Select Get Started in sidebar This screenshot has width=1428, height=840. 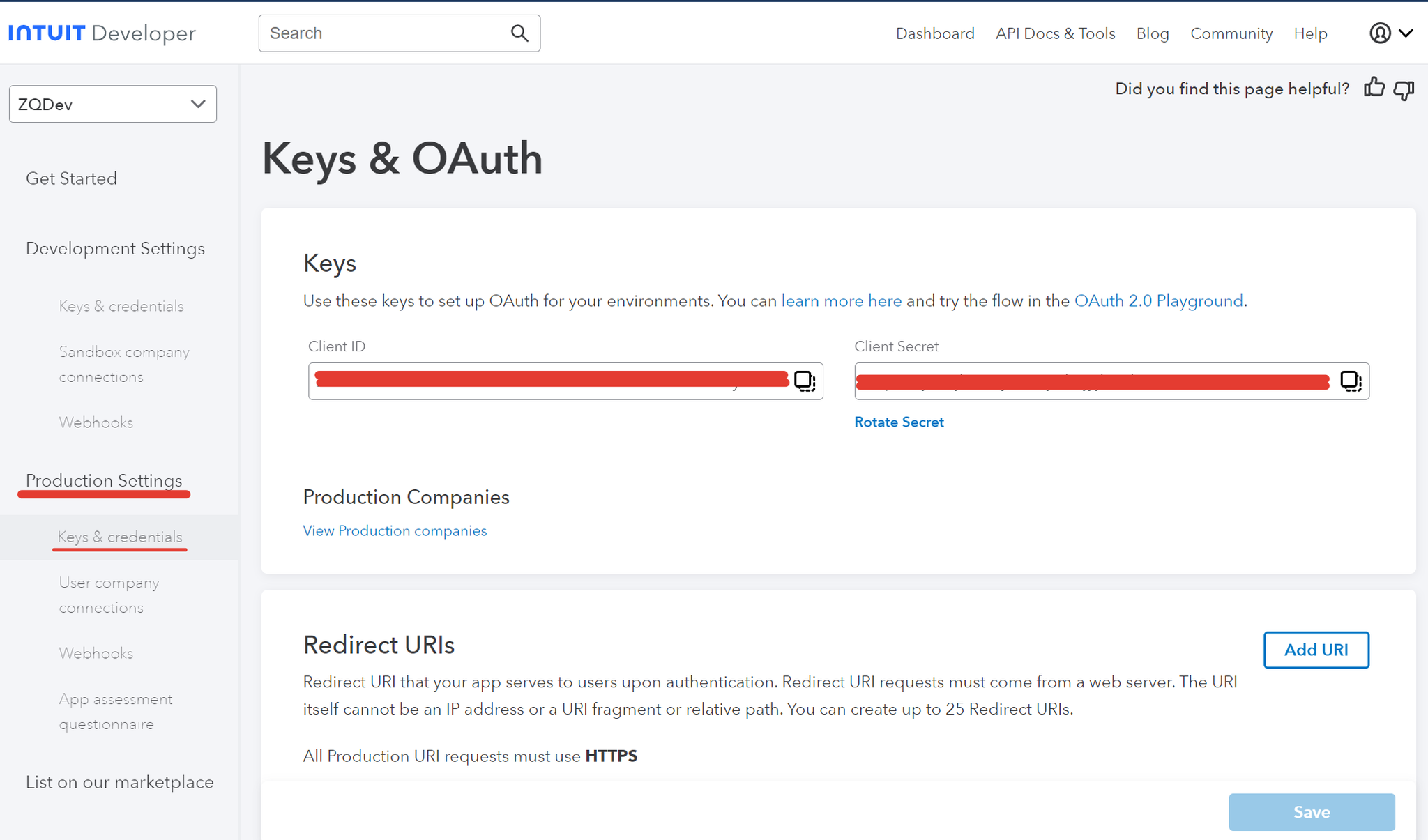pyautogui.click(x=71, y=178)
